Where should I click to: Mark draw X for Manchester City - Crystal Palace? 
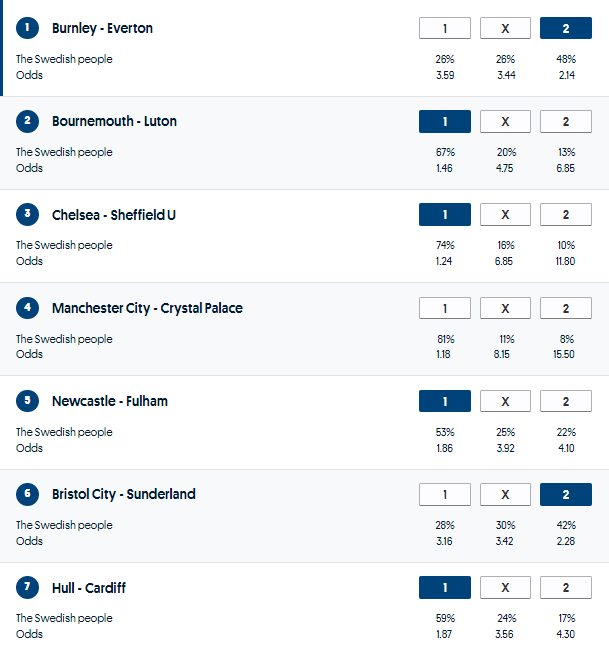tap(505, 308)
